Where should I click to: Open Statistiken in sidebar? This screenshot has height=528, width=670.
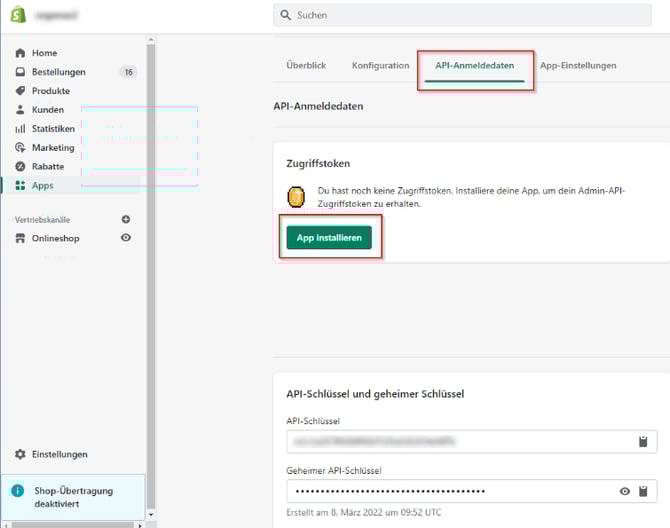click(53, 129)
